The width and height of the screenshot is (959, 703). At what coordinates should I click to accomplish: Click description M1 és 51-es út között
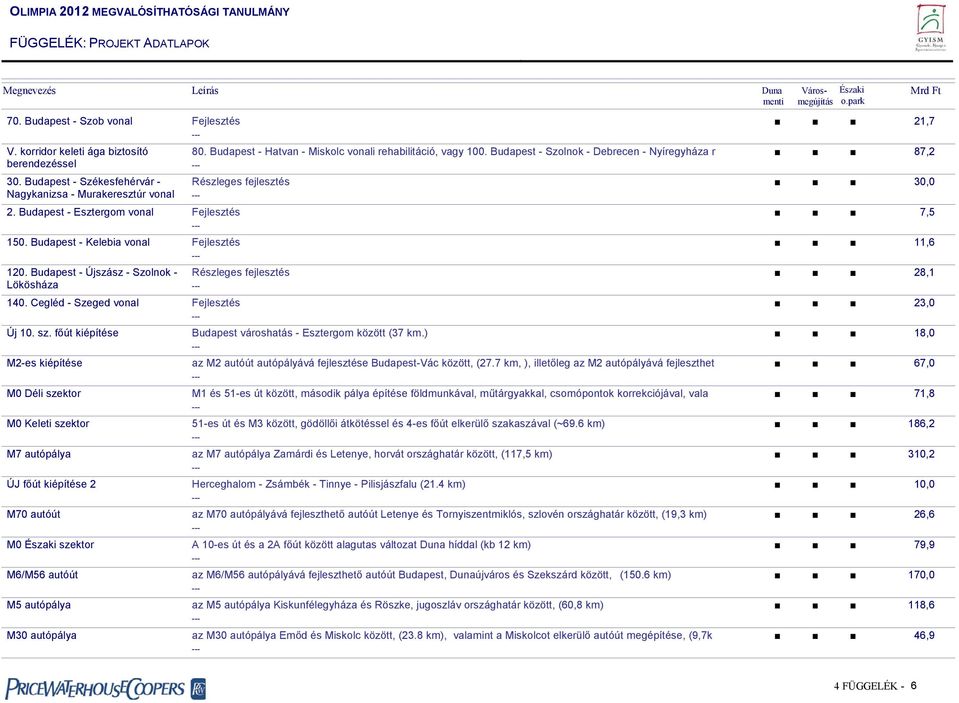click(x=450, y=393)
